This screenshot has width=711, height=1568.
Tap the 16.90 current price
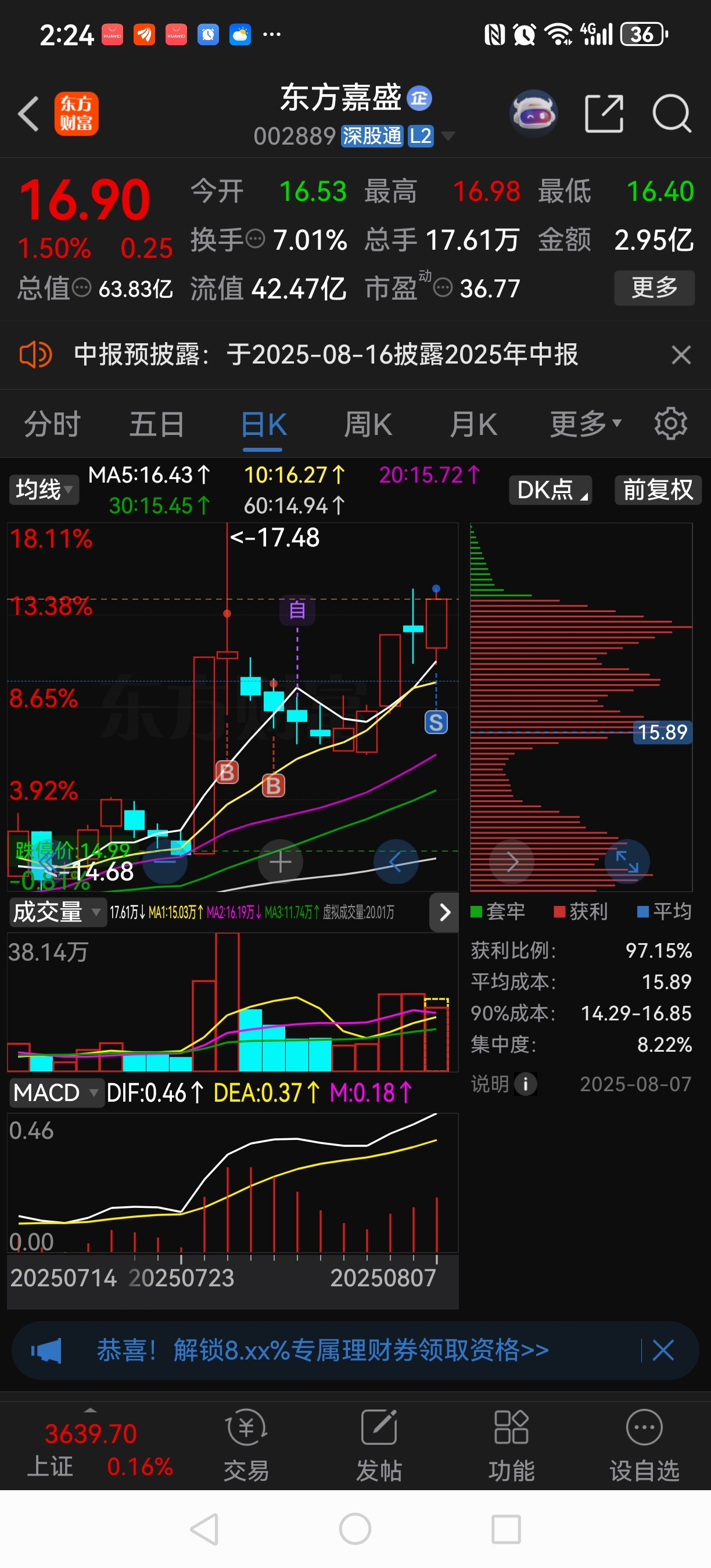[85, 200]
